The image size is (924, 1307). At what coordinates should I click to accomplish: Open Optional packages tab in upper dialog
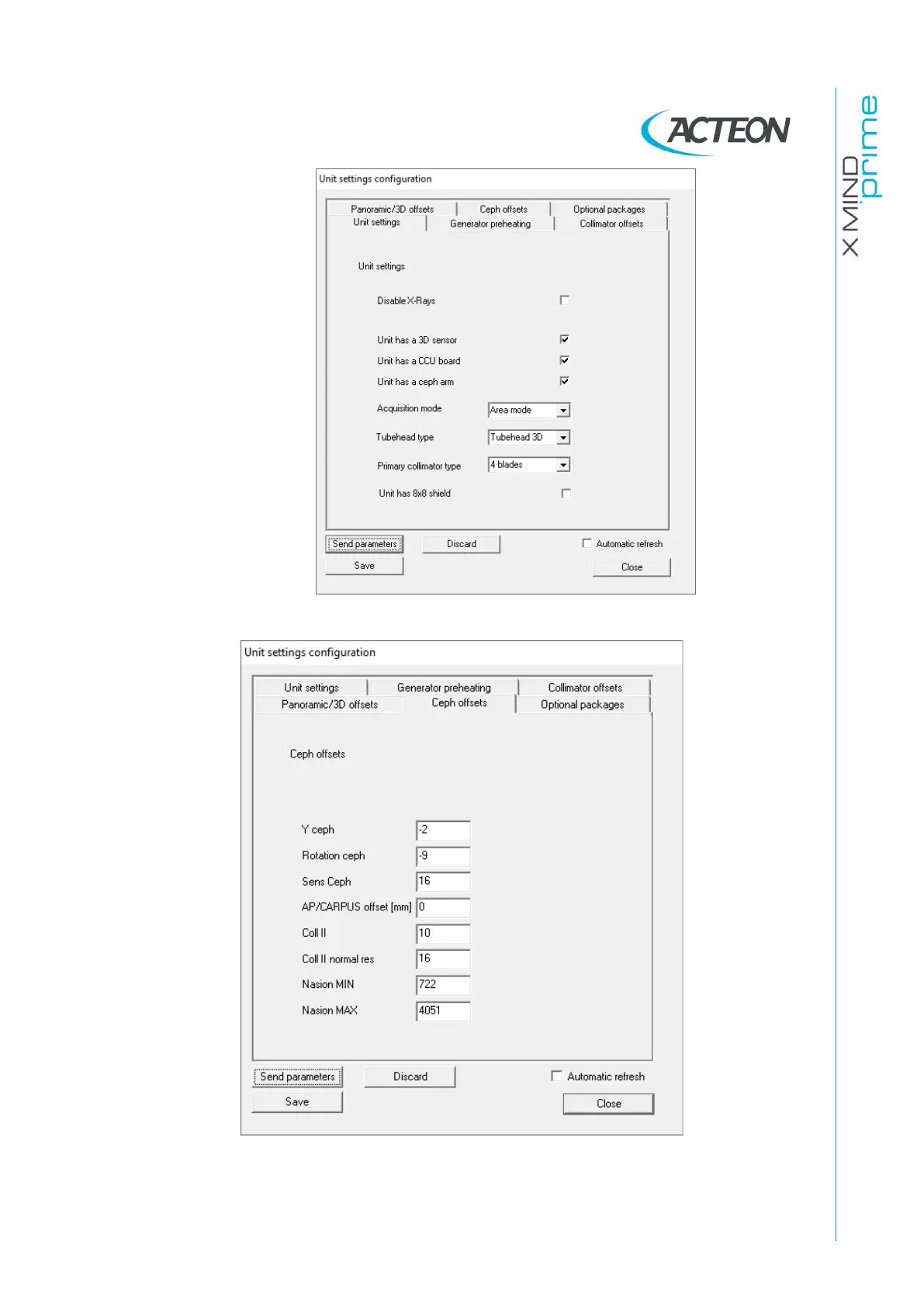tap(609, 209)
